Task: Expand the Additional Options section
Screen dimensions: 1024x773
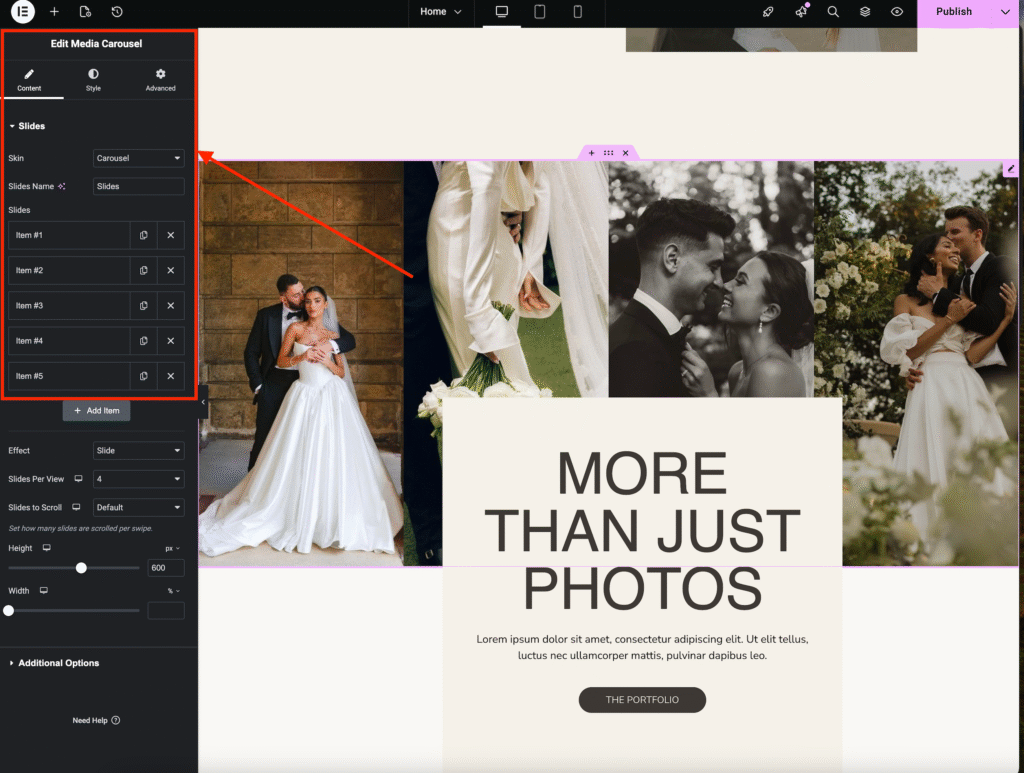Action: [x=58, y=663]
